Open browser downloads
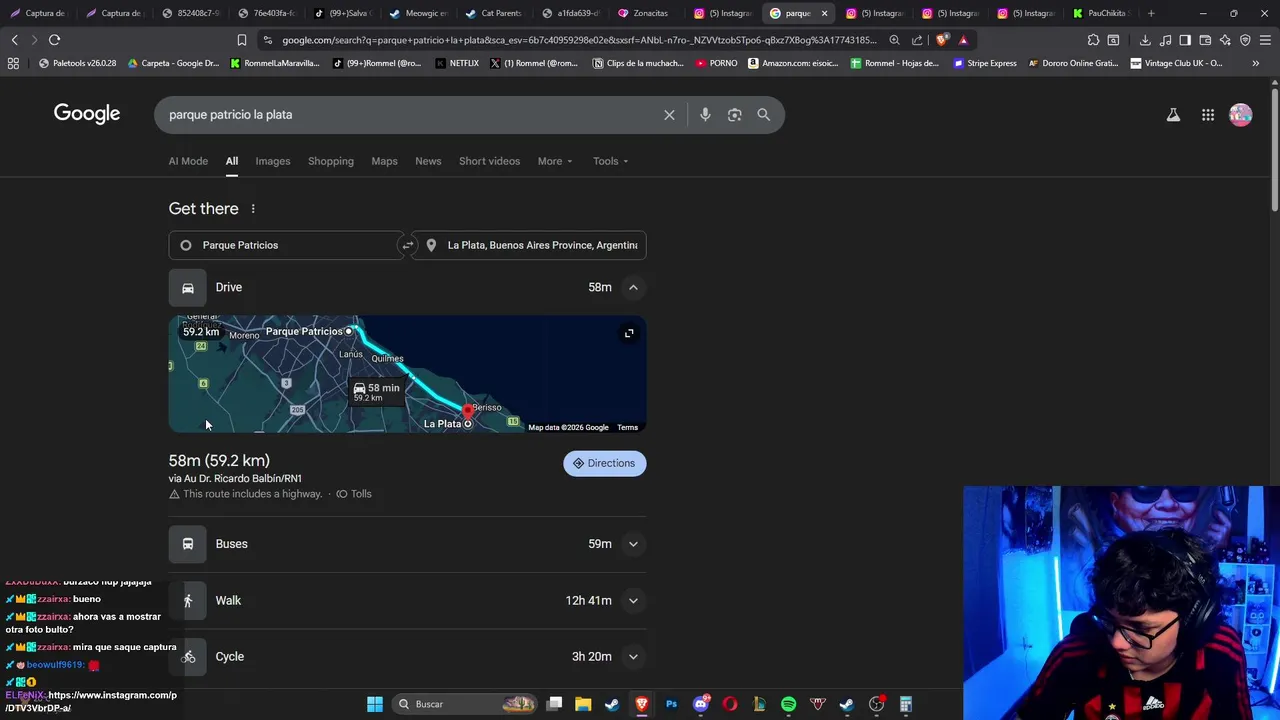The width and height of the screenshot is (1280, 720). [1145, 40]
